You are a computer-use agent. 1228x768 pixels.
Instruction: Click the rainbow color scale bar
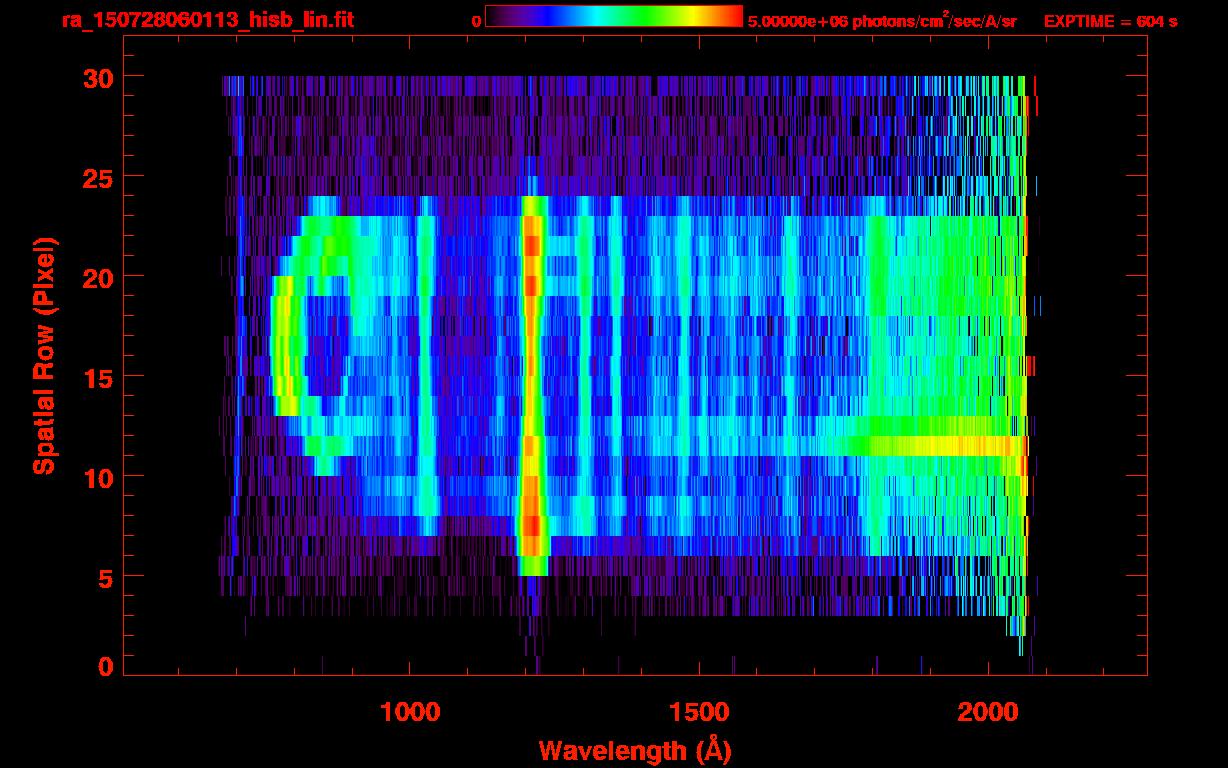point(614,16)
